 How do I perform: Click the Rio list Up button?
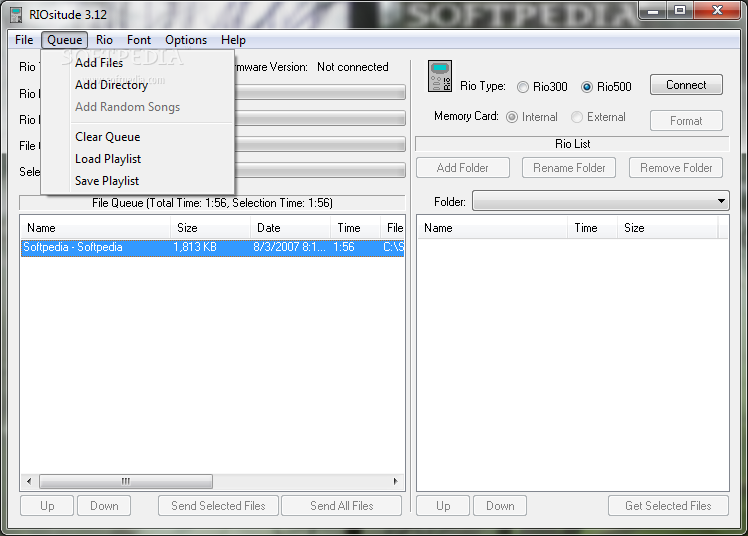tap(443, 505)
